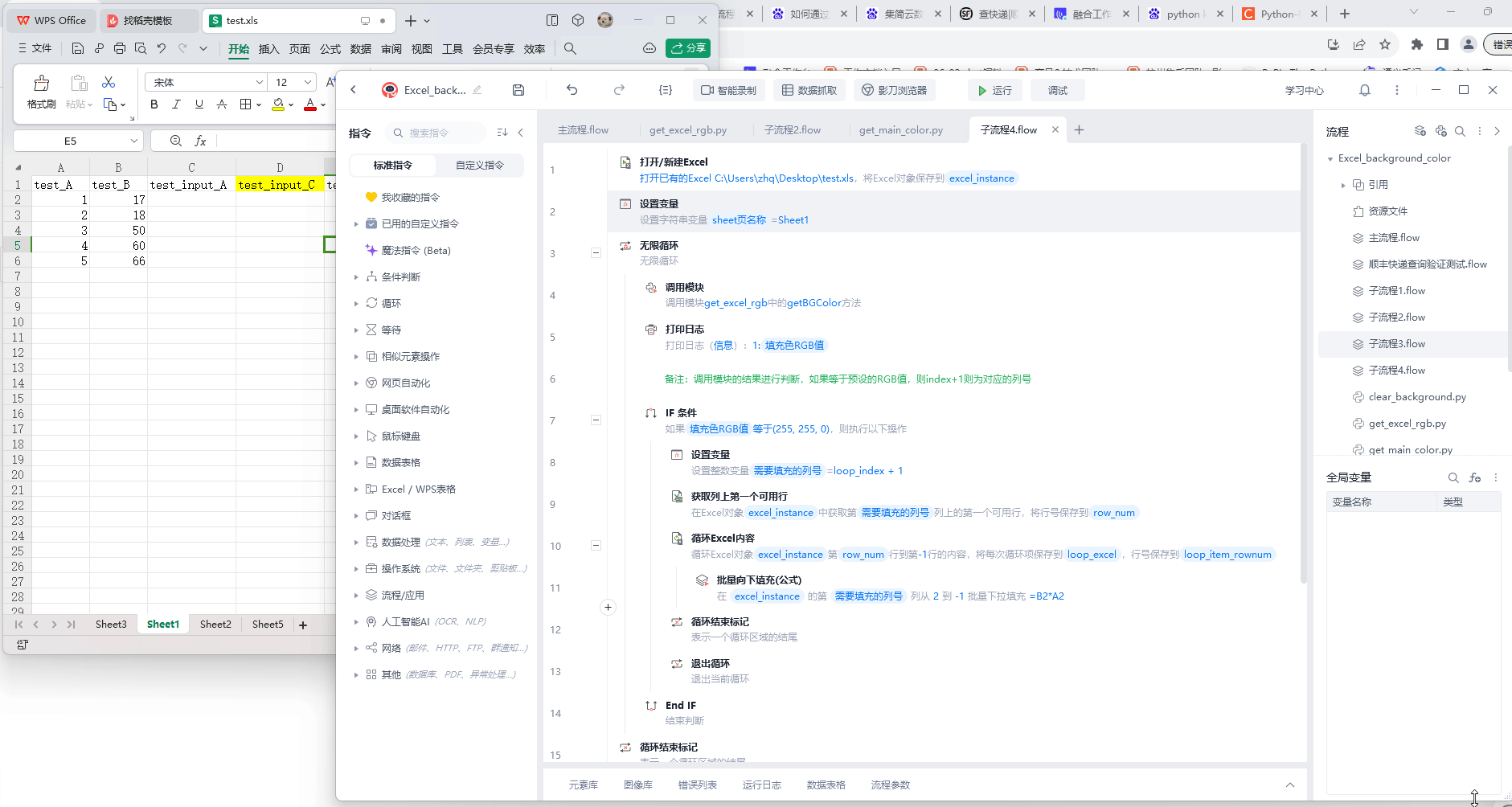
Task: Open the 插入 ribbon tab in WPS
Action: point(268,49)
